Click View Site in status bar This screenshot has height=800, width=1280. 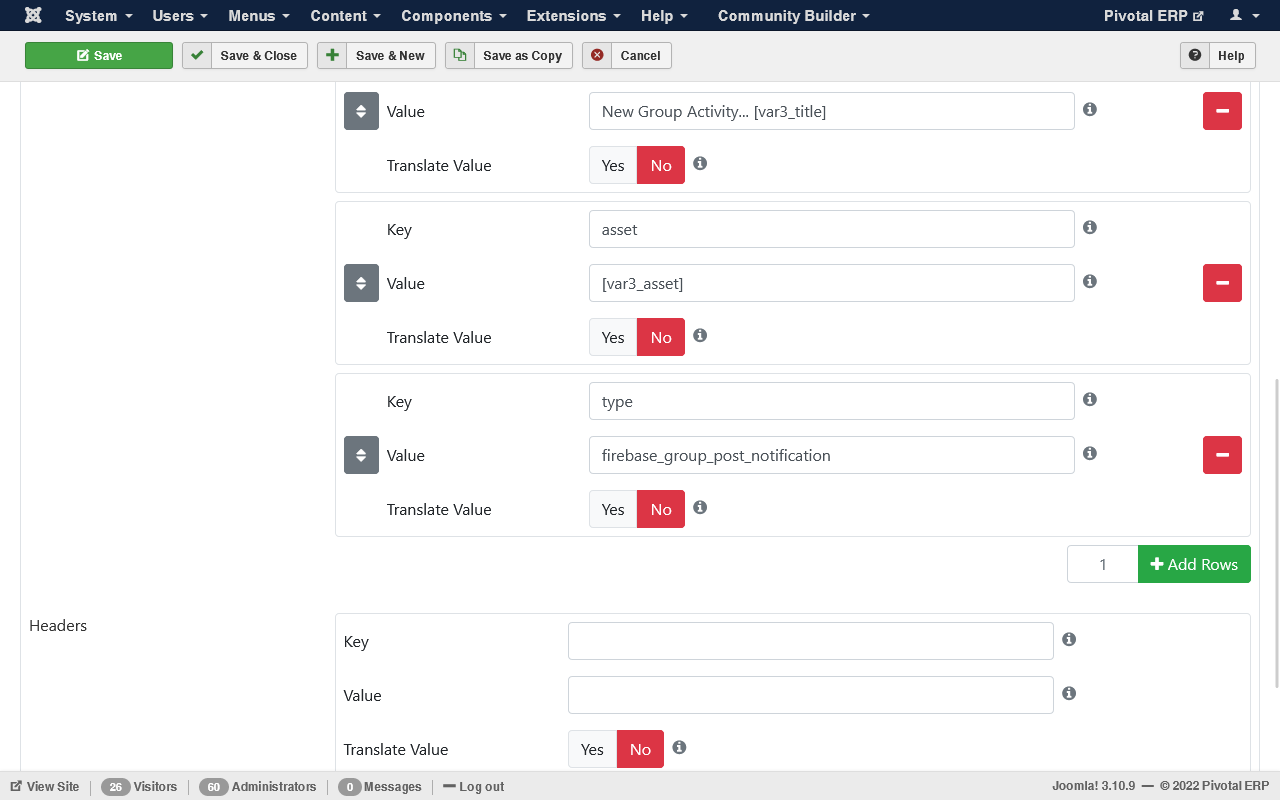click(x=45, y=787)
